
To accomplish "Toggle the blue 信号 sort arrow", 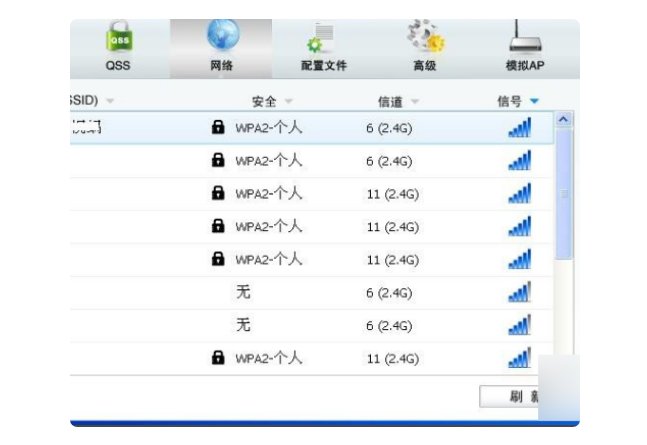I will click(534, 101).
